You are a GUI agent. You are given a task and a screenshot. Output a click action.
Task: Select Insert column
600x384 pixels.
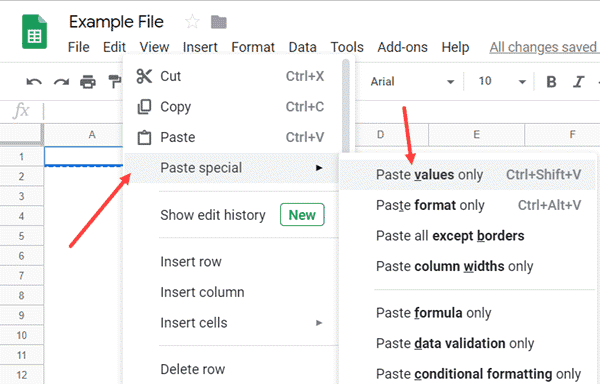(231, 292)
